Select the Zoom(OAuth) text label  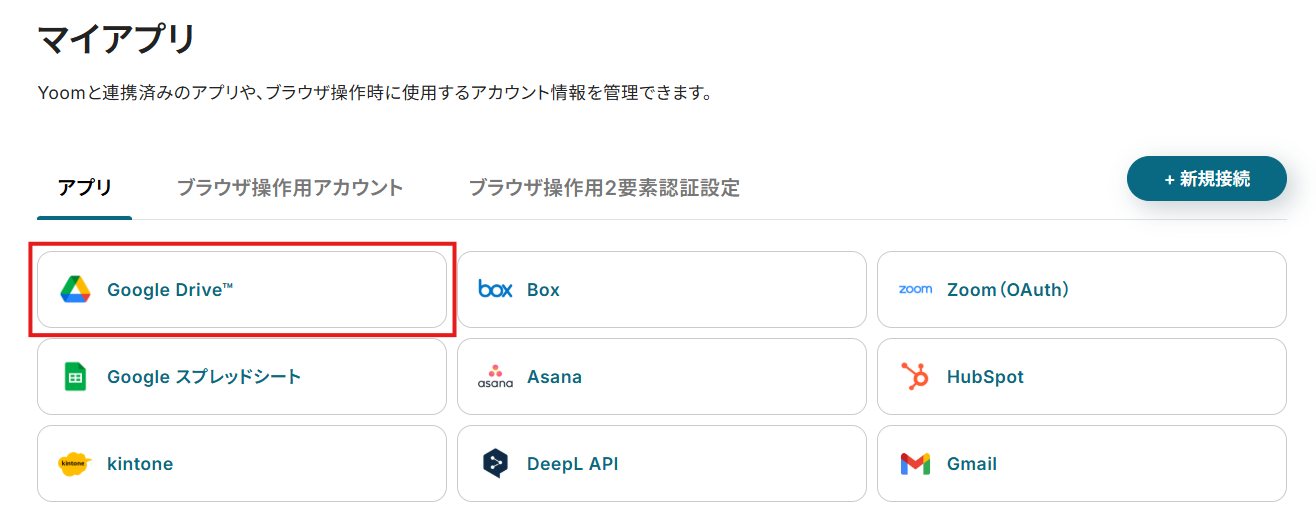[x=1008, y=290]
